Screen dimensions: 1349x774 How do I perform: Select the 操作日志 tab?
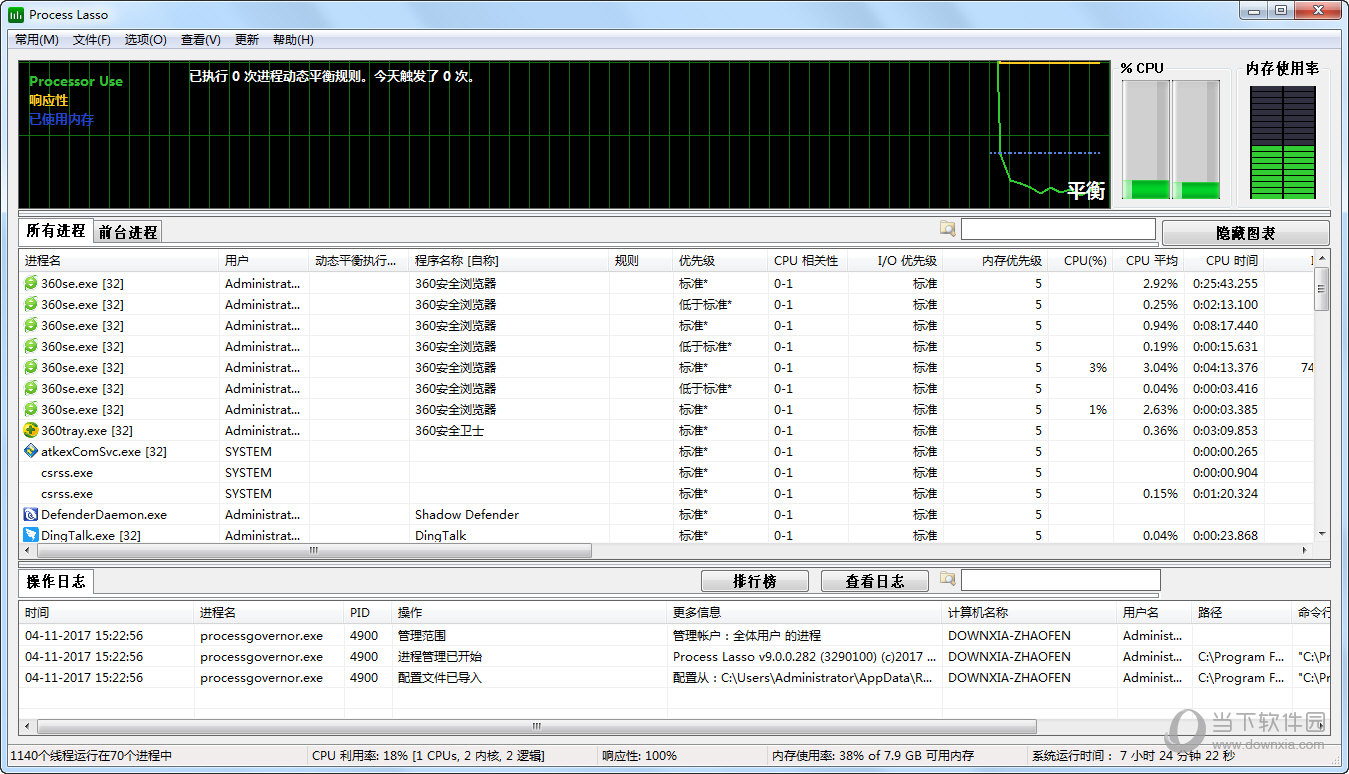(x=56, y=581)
